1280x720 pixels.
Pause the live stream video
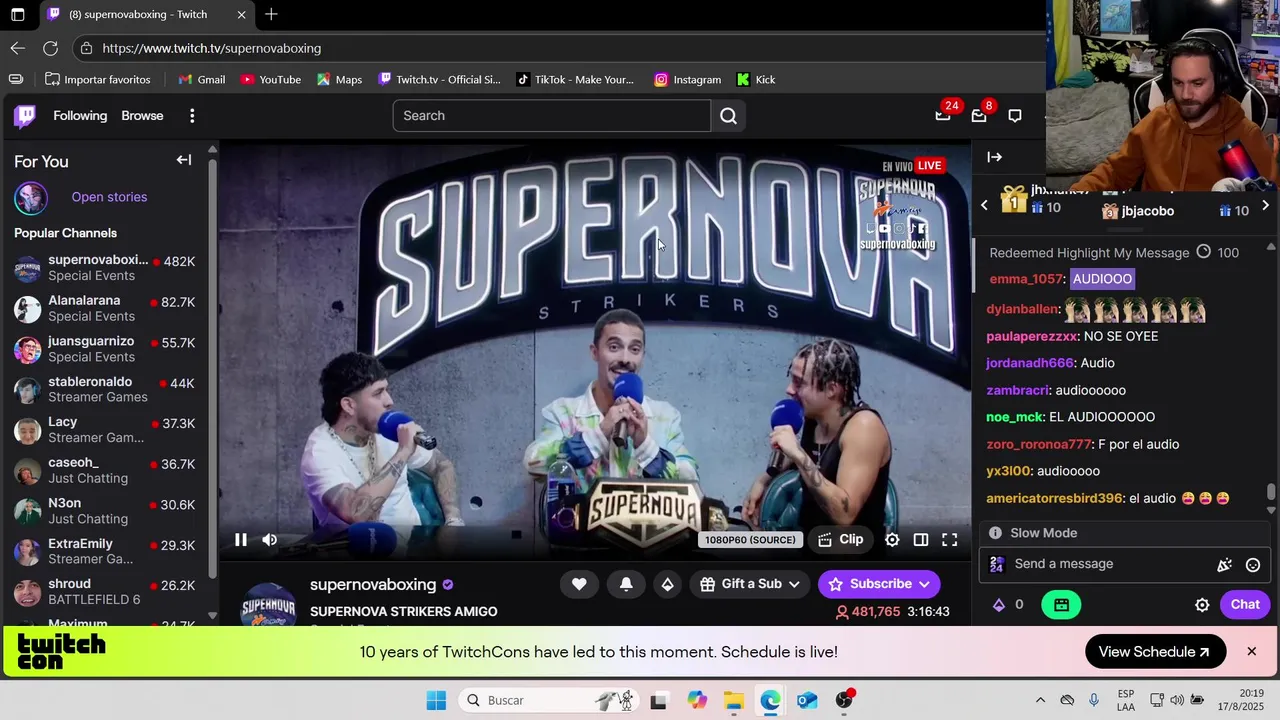click(x=241, y=540)
